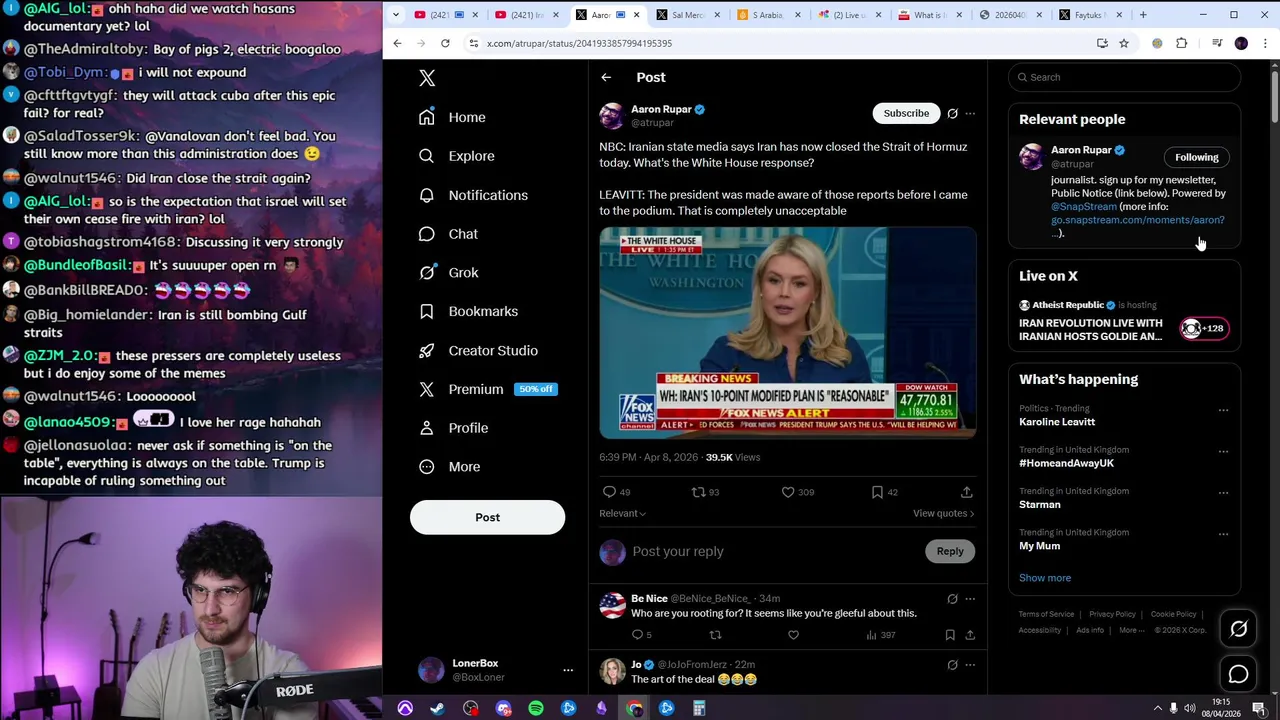Click Show more under What's happening
The width and height of the screenshot is (1280, 720).
click(1045, 578)
